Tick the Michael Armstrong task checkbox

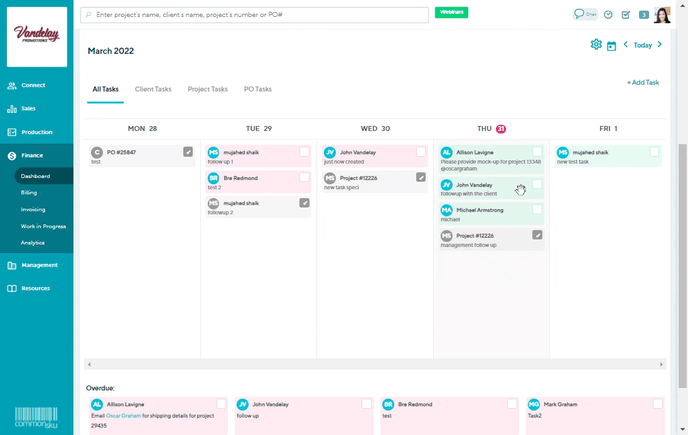click(537, 210)
